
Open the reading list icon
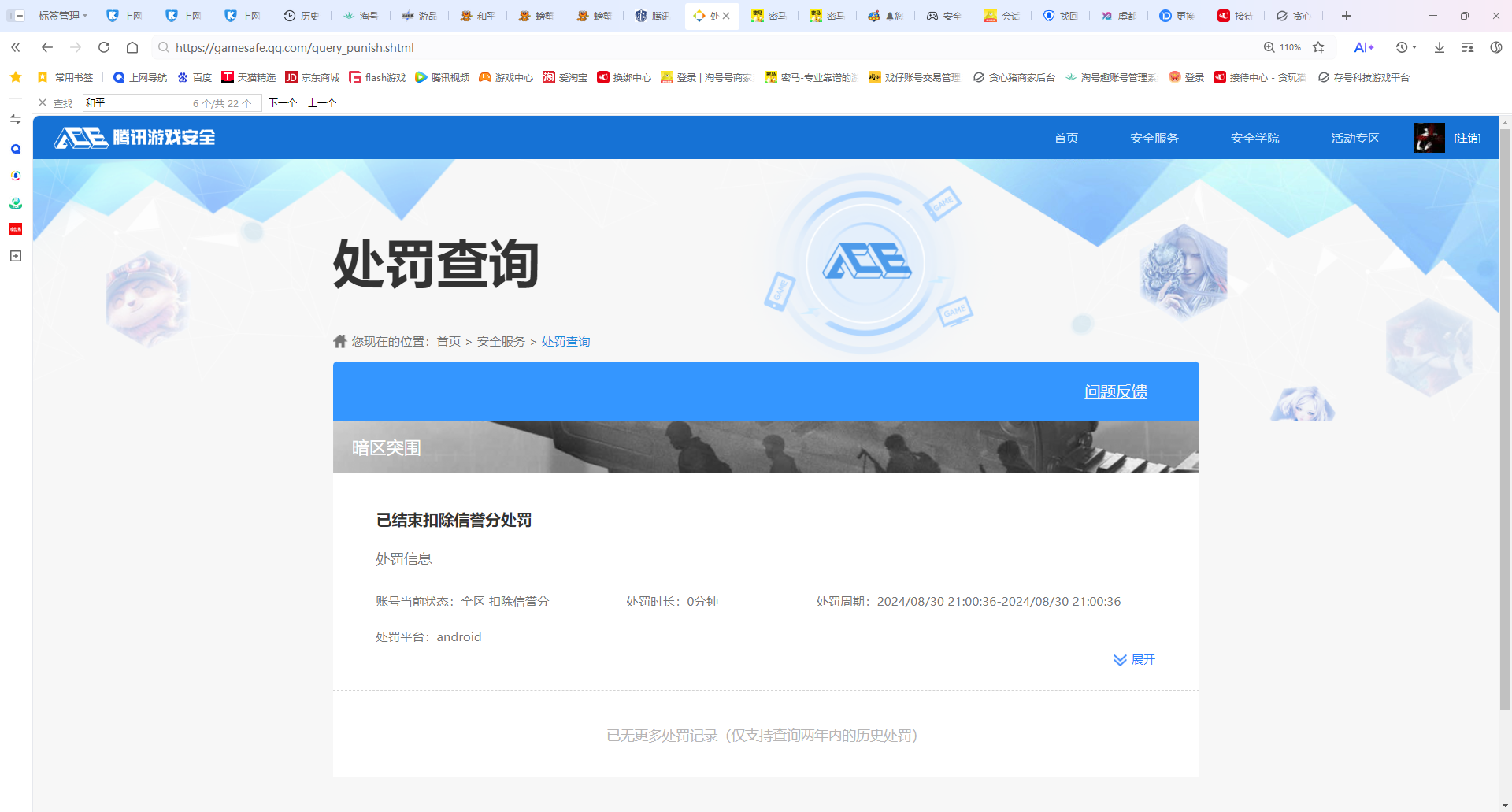[x=1468, y=47]
